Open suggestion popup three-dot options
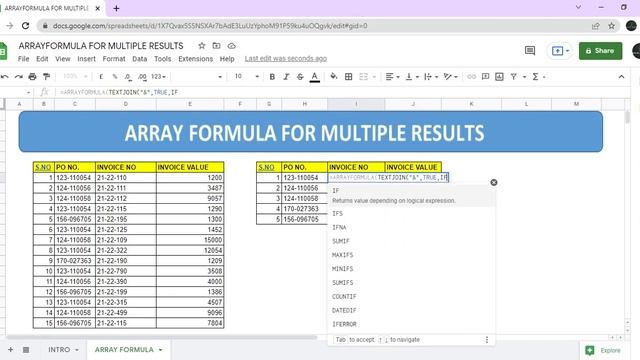The width and height of the screenshot is (640, 360). [x=487, y=340]
